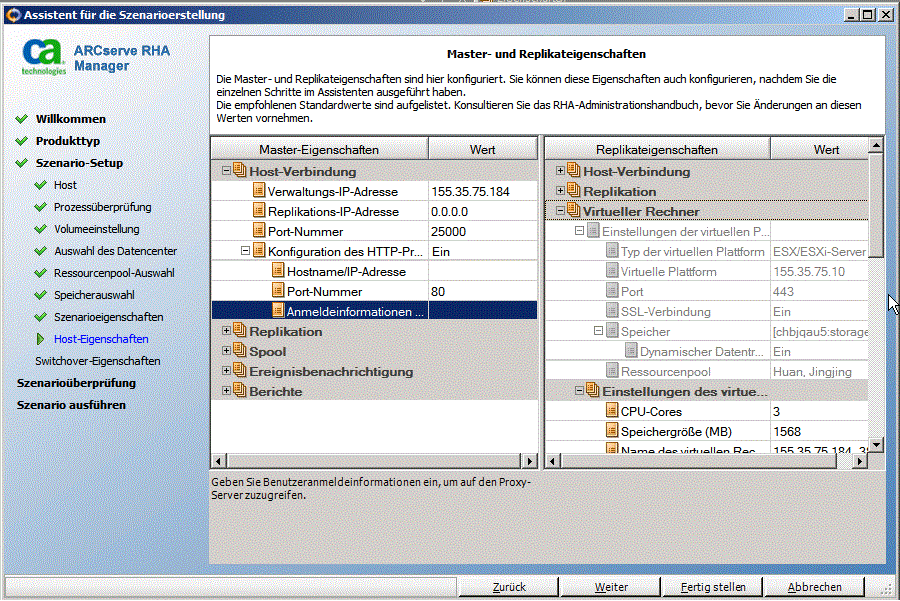Open the Szenarioeigenschaften wizard step

[x=108, y=317]
